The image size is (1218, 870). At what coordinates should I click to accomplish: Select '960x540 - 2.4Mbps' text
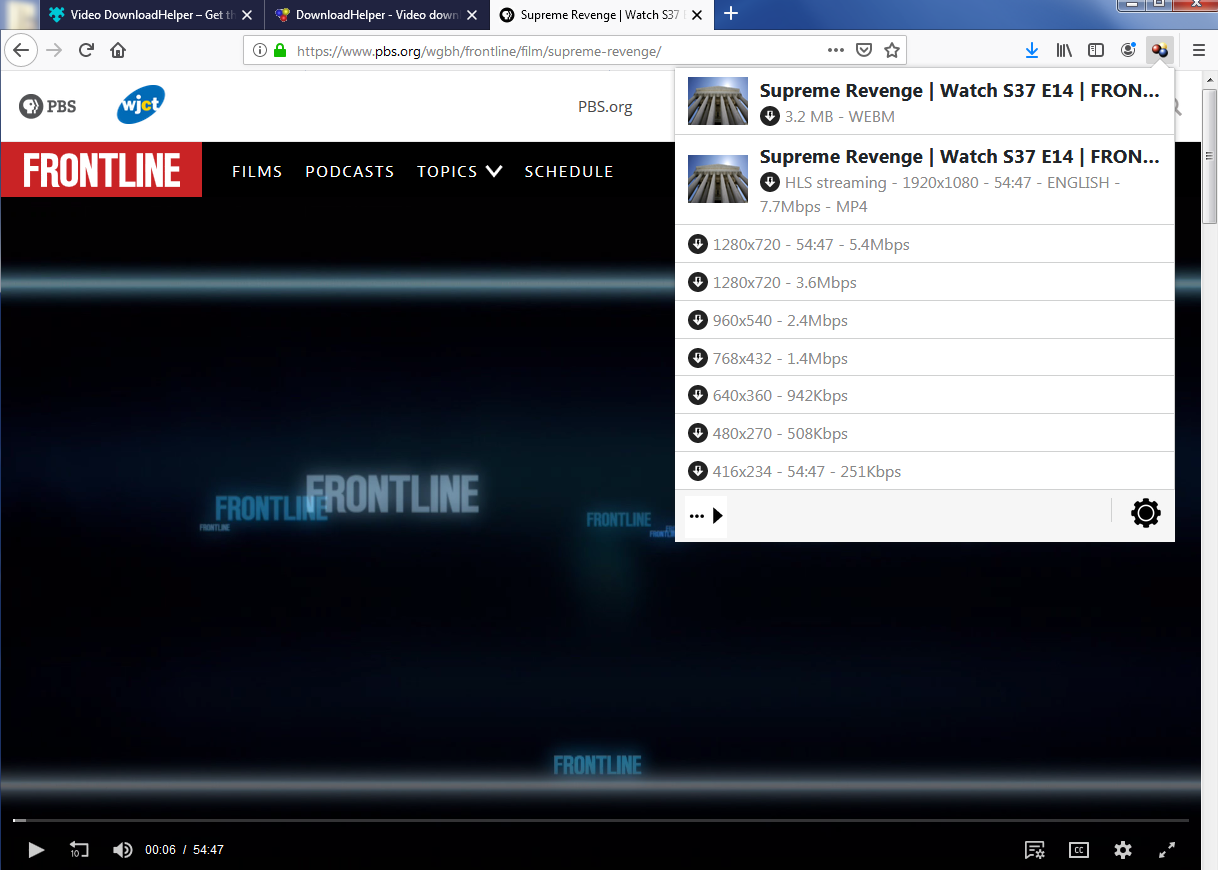(x=780, y=320)
